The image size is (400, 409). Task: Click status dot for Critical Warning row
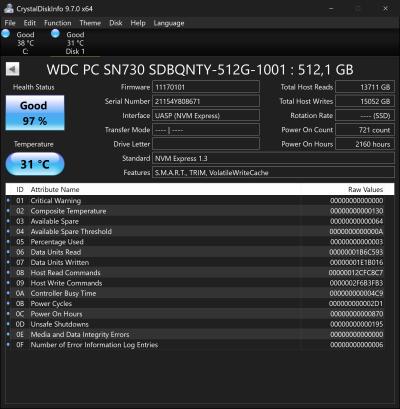tap(8, 200)
